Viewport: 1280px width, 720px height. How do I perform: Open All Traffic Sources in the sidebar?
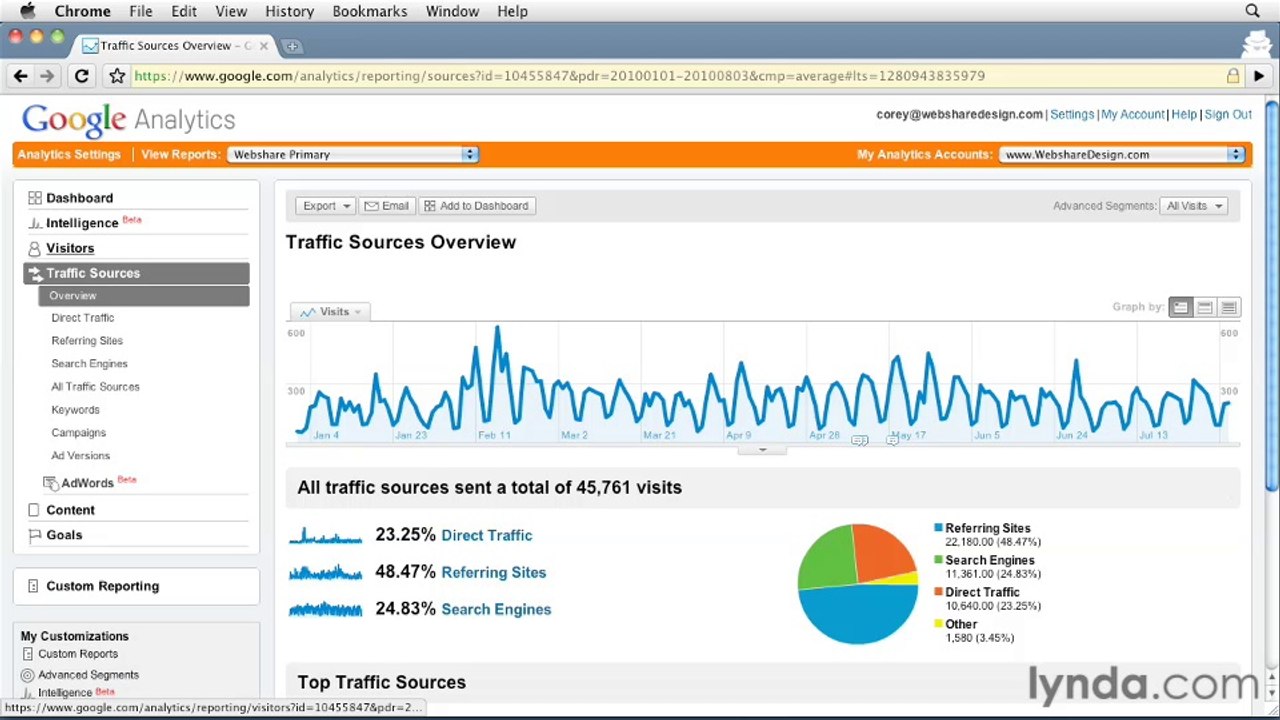pyautogui.click(x=95, y=387)
